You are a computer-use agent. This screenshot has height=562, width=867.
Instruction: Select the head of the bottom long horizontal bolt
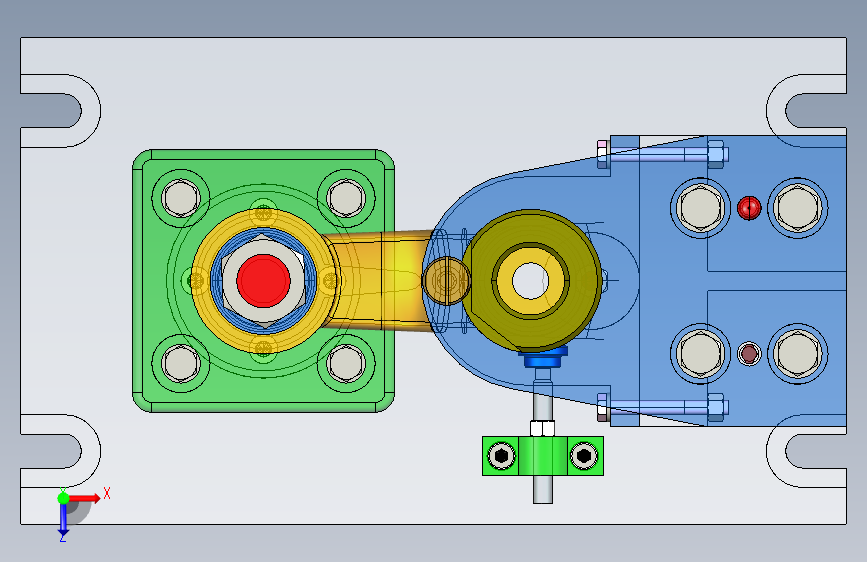click(603, 408)
